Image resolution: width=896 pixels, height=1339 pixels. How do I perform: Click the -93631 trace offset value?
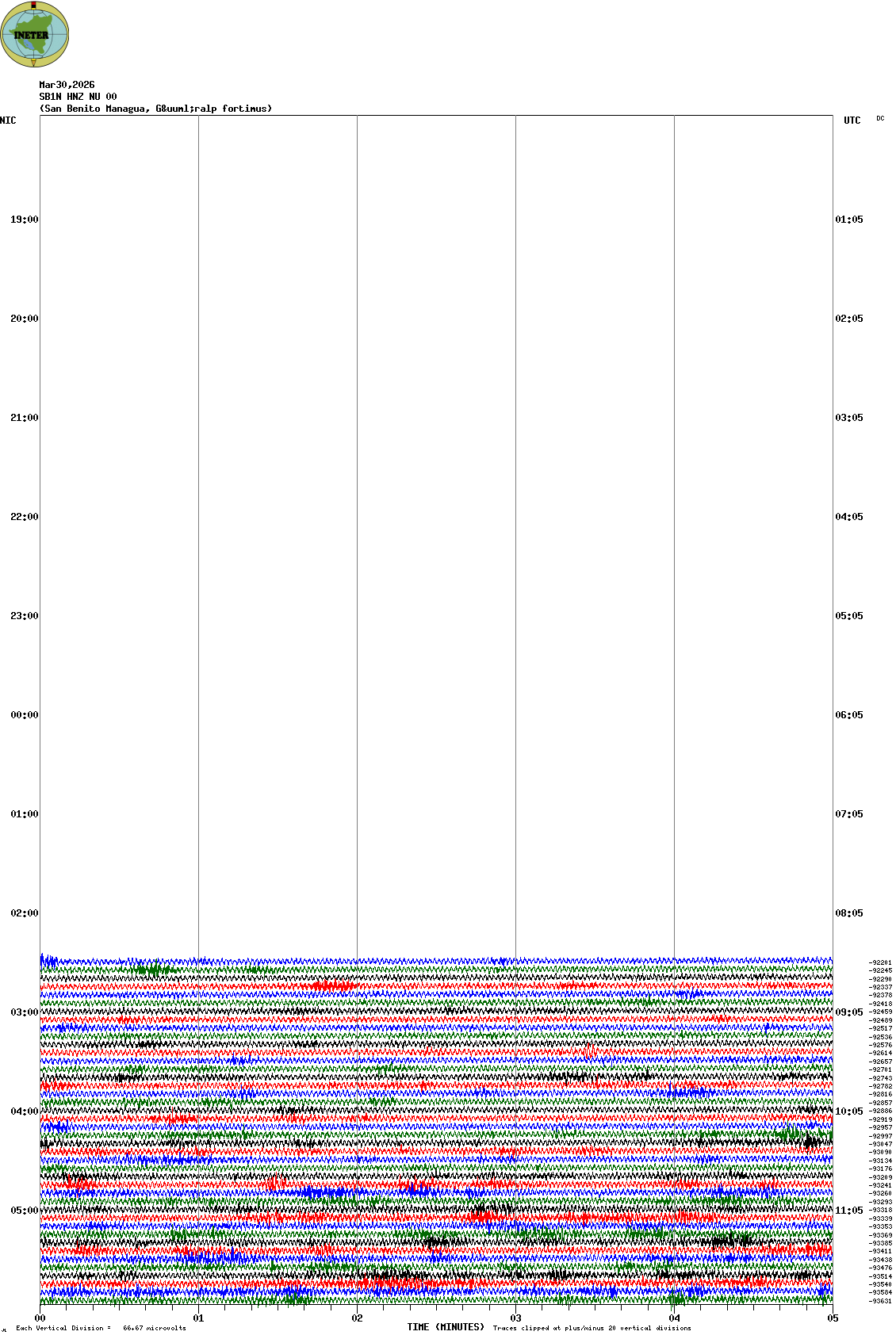tap(880, 1301)
